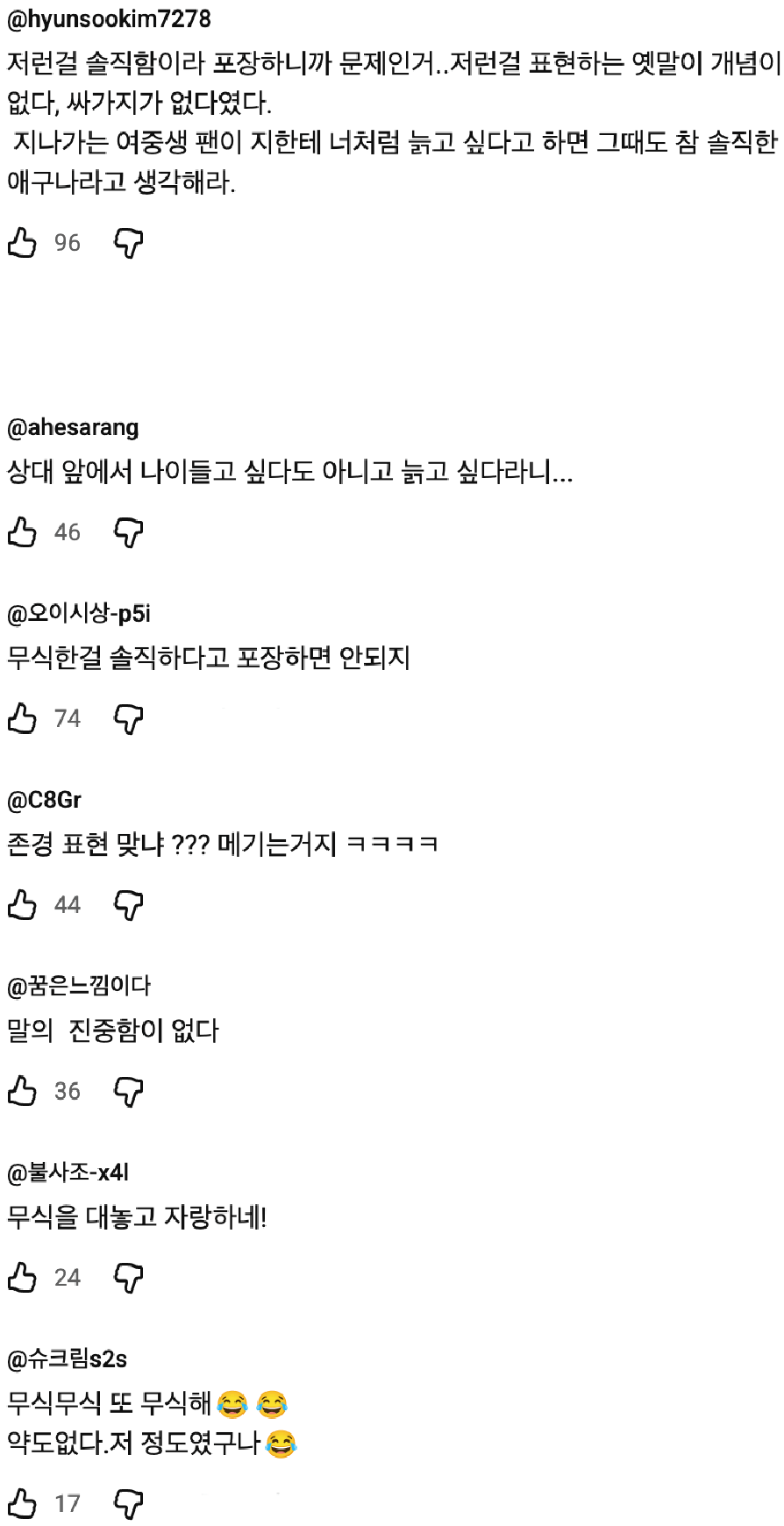Like the comment by @슈크림s2s
This screenshot has width=784, height=1526.
(x=22, y=1504)
